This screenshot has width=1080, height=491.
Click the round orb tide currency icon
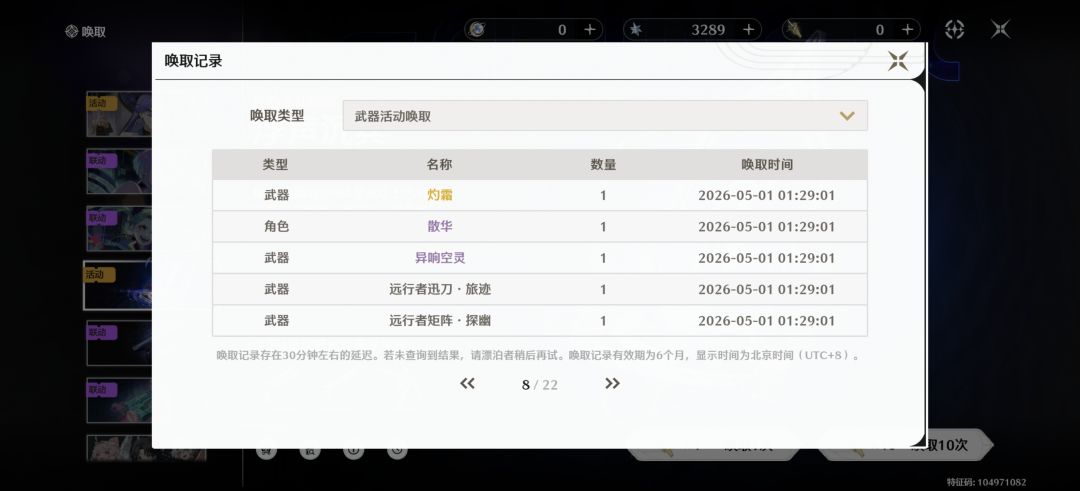tap(477, 30)
